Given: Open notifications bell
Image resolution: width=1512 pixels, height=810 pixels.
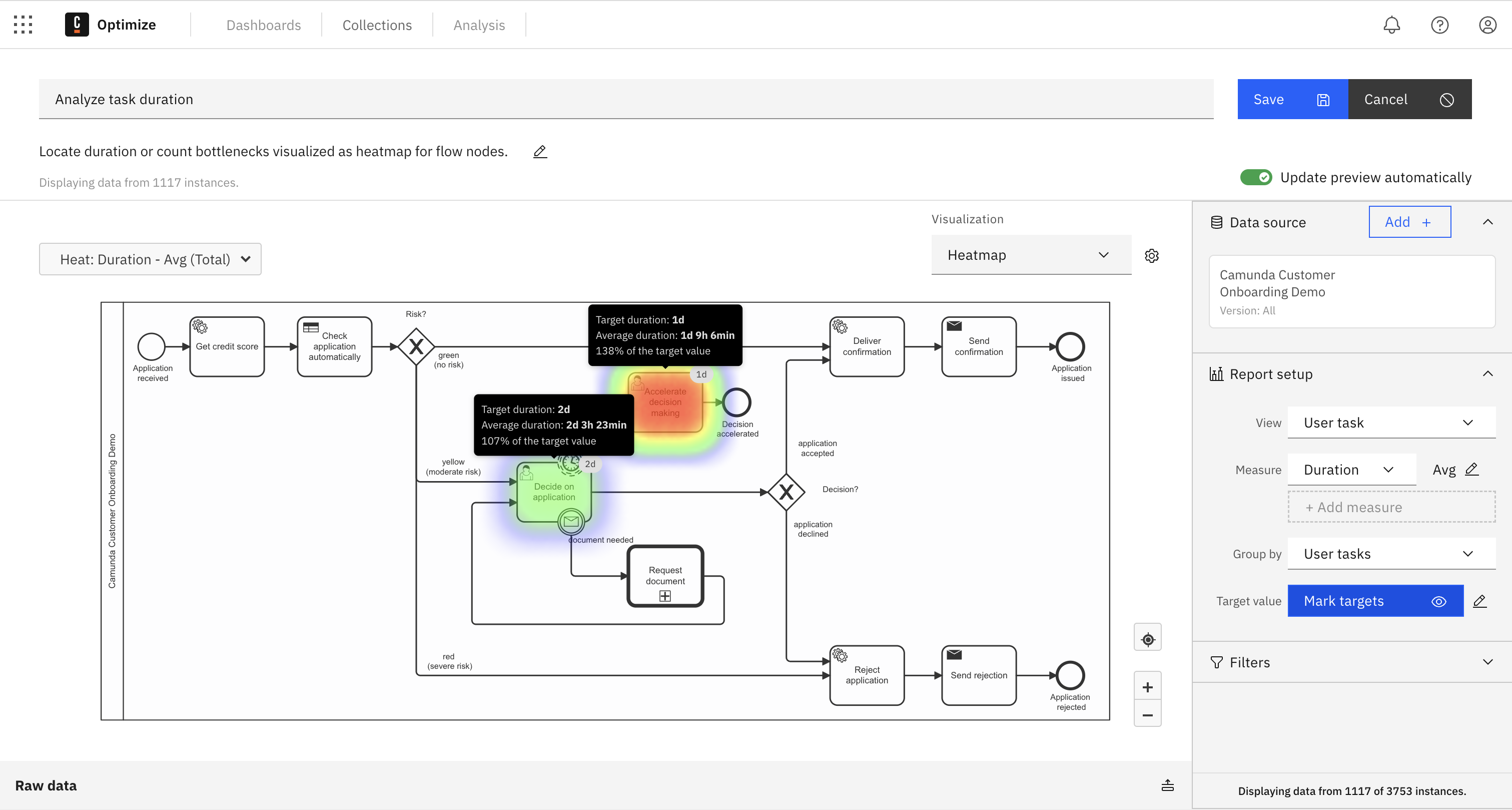Looking at the screenshot, I should point(1392,25).
